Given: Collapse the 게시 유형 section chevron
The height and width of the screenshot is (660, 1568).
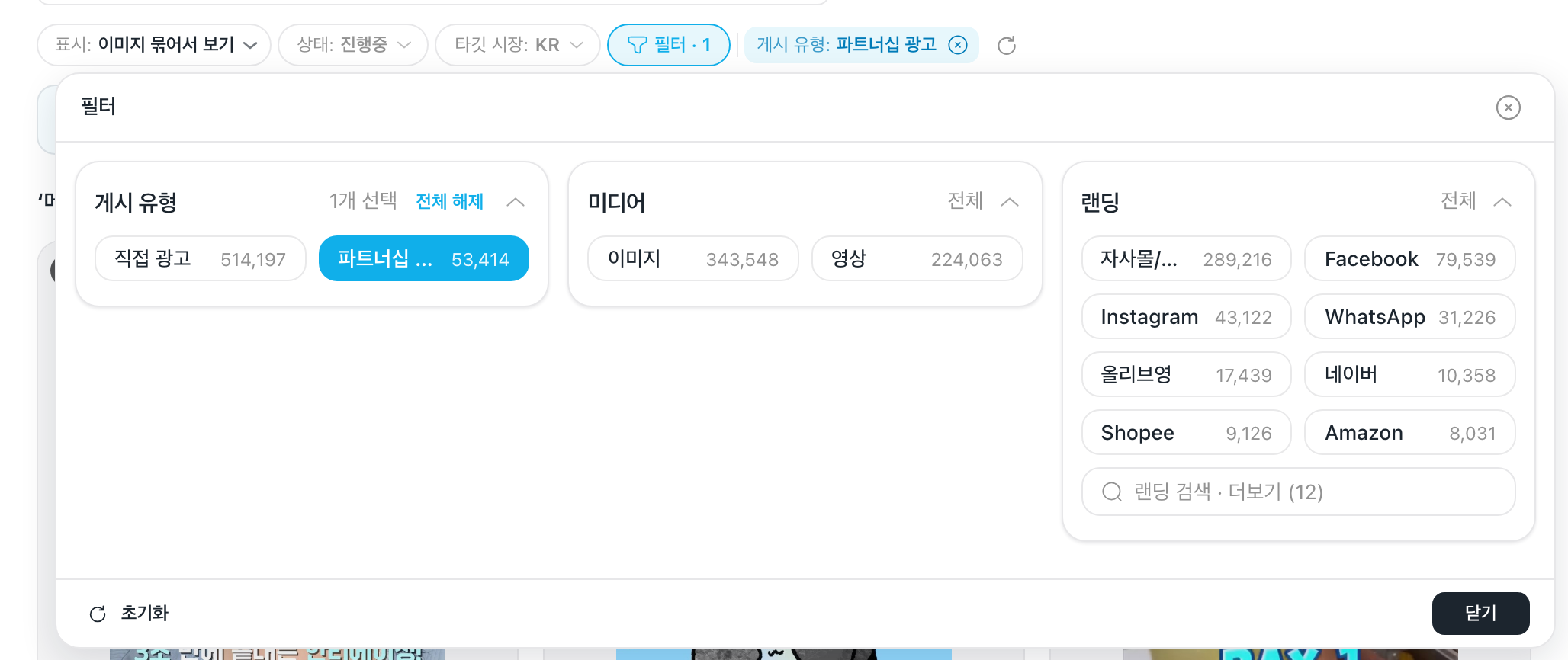Looking at the screenshot, I should click(x=516, y=202).
